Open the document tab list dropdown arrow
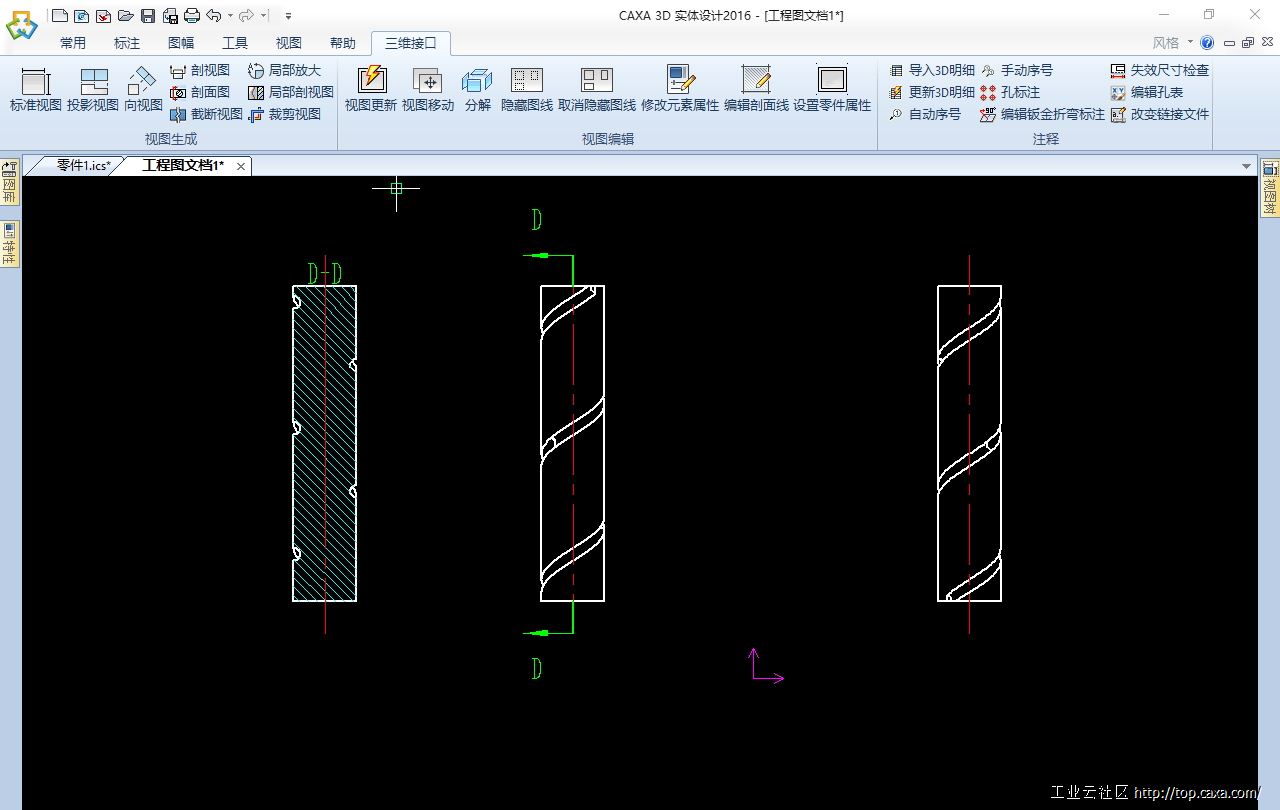The width and height of the screenshot is (1280, 810). pos(1246,166)
